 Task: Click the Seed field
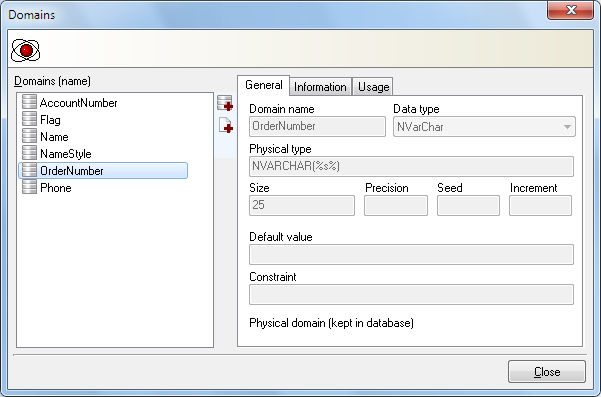(x=468, y=205)
